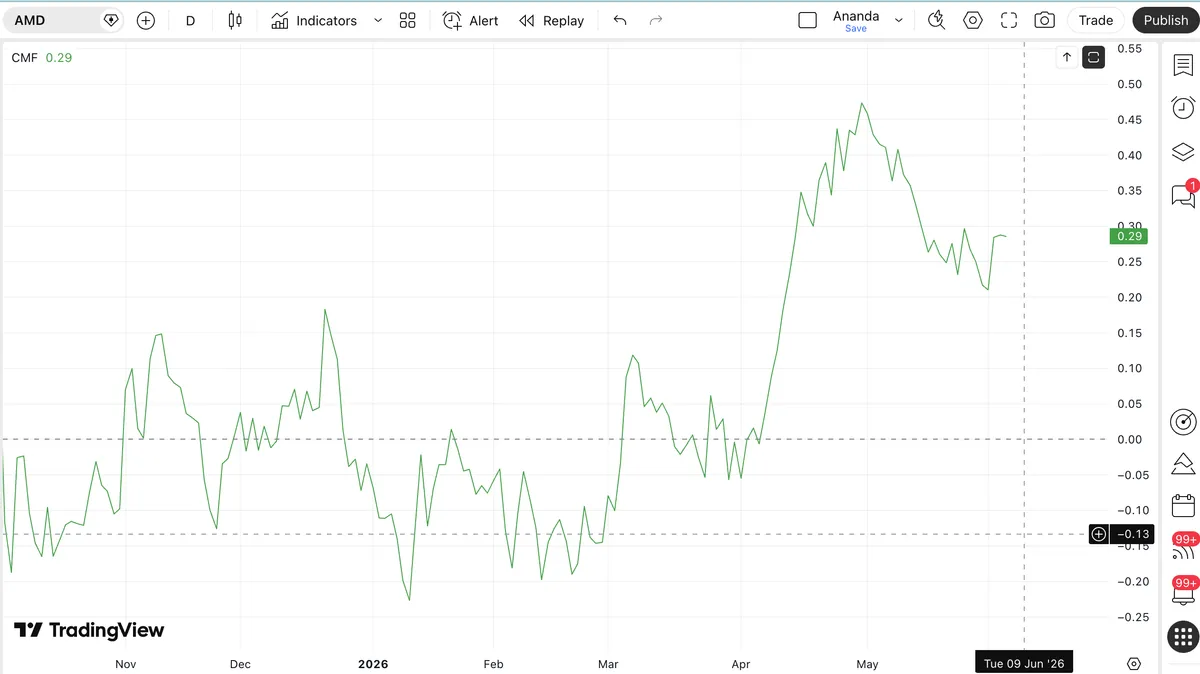Expand the Ananda layout dropdown arrow
1200x674 pixels.
898,20
